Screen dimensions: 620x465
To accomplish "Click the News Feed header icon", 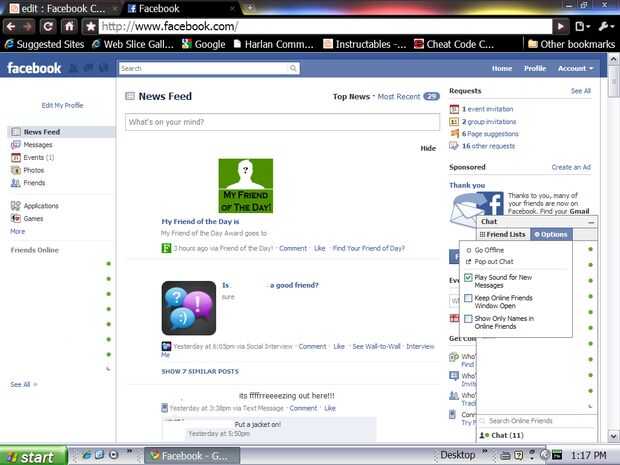I will click(130, 96).
